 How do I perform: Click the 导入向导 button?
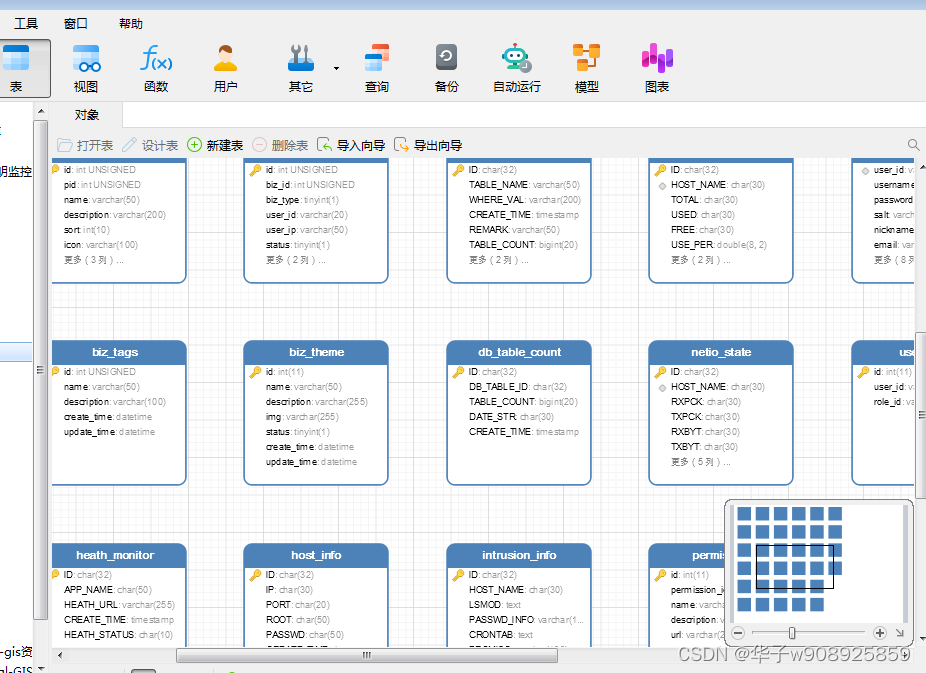351,145
